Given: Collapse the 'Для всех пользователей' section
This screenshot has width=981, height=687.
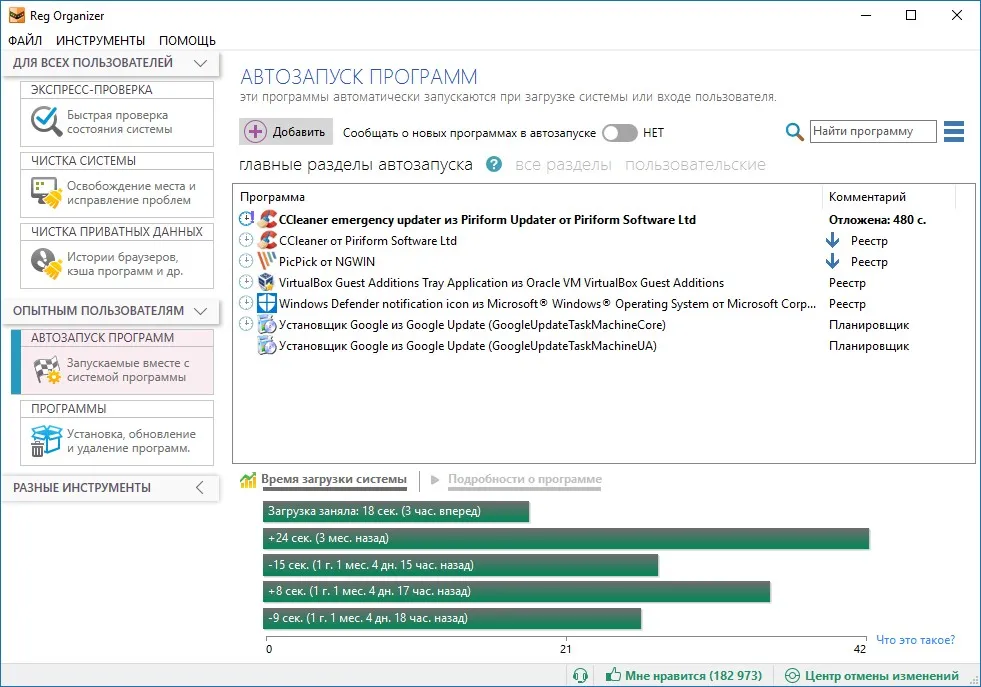Looking at the screenshot, I should click(x=200, y=63).
